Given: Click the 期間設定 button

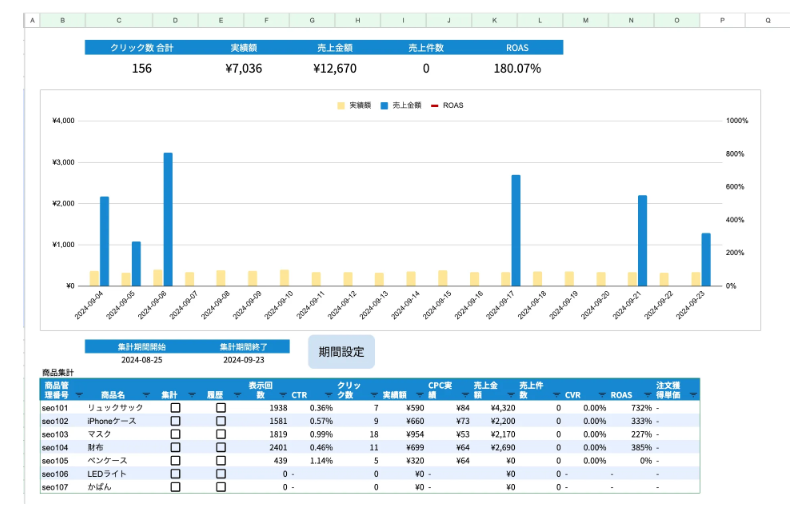Looking at the screenshot, I should point(341,352).
